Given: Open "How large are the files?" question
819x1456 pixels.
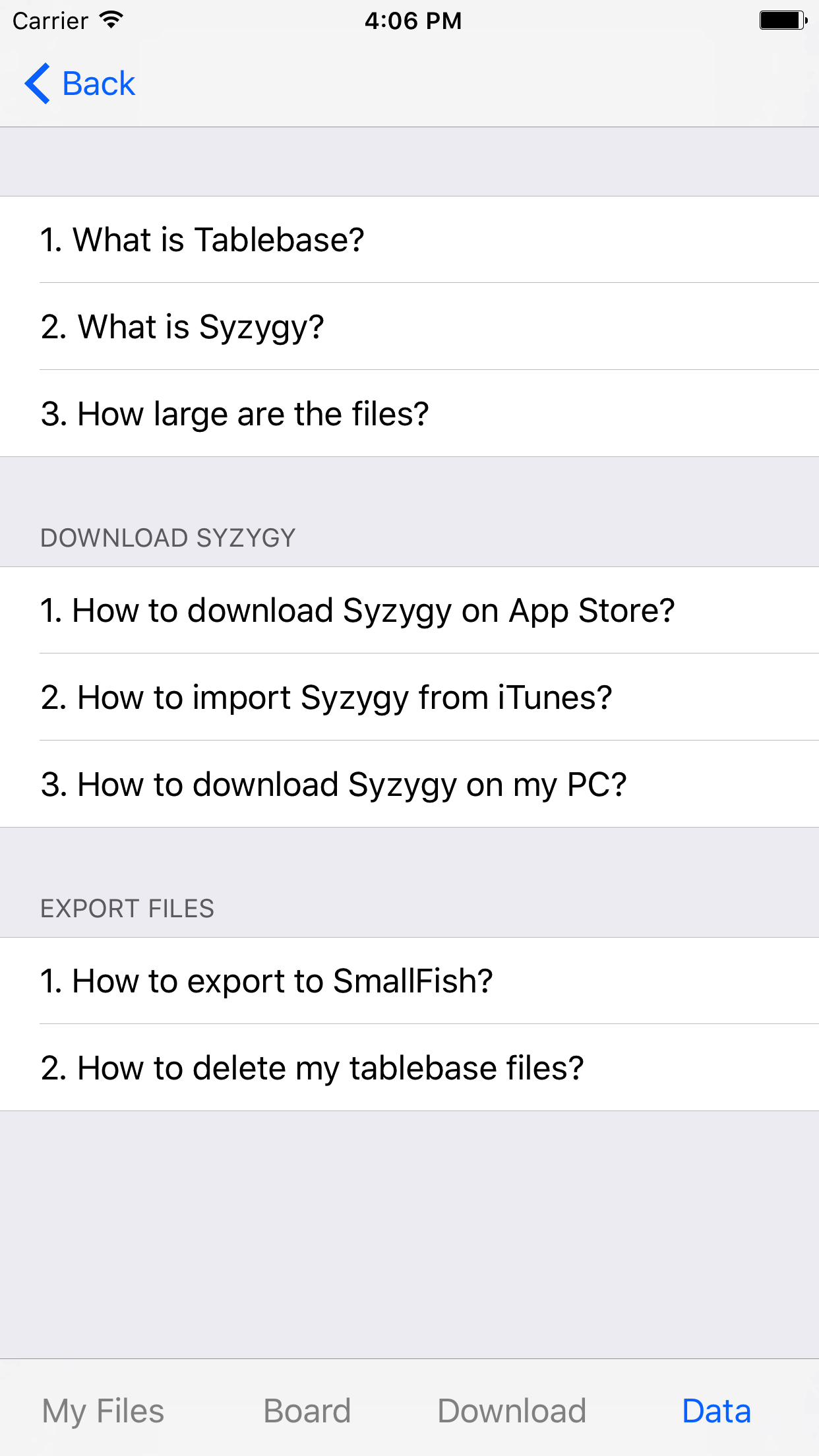Looking at the screenshot, I should [235, 413].
